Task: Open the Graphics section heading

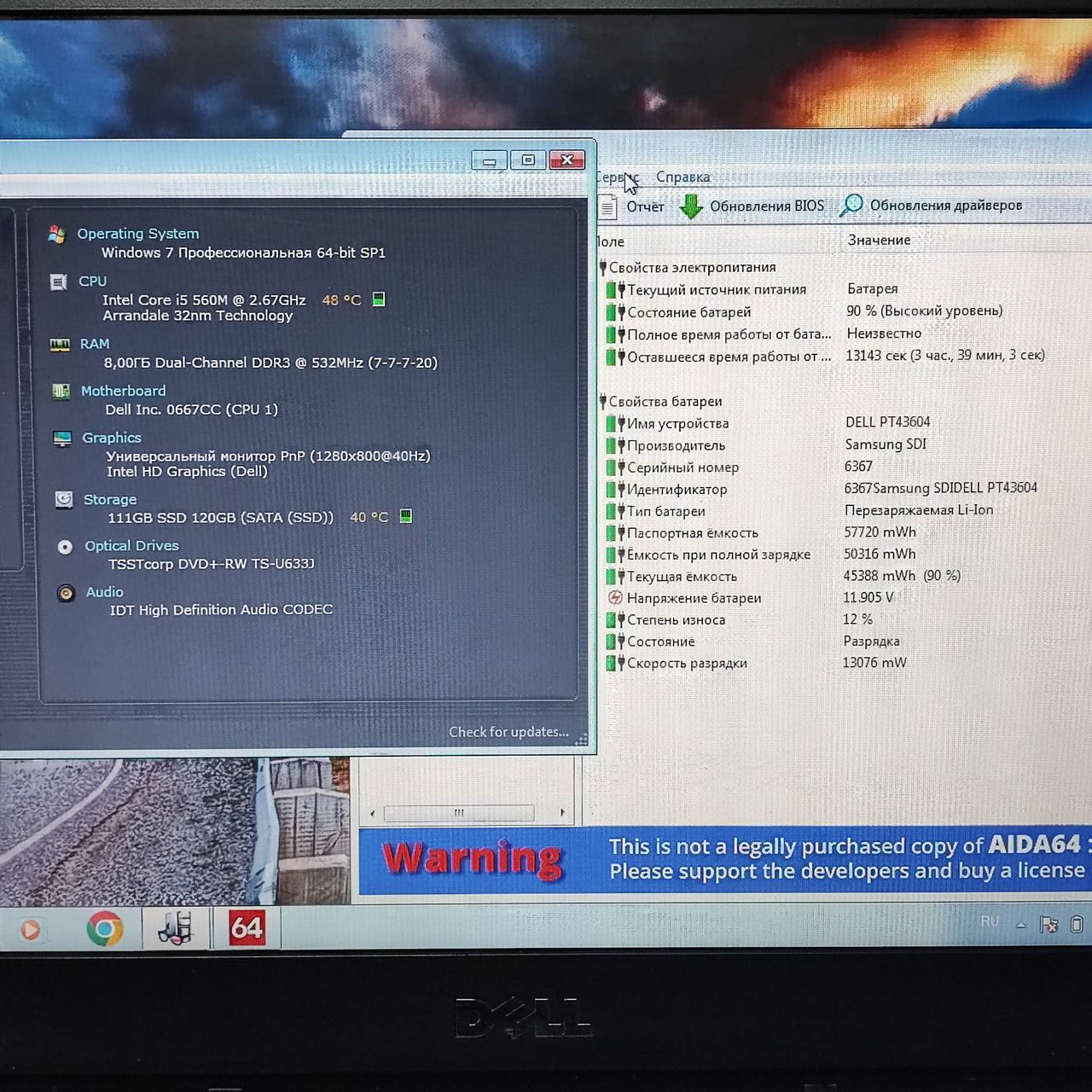Action: [x=111, y=438]
